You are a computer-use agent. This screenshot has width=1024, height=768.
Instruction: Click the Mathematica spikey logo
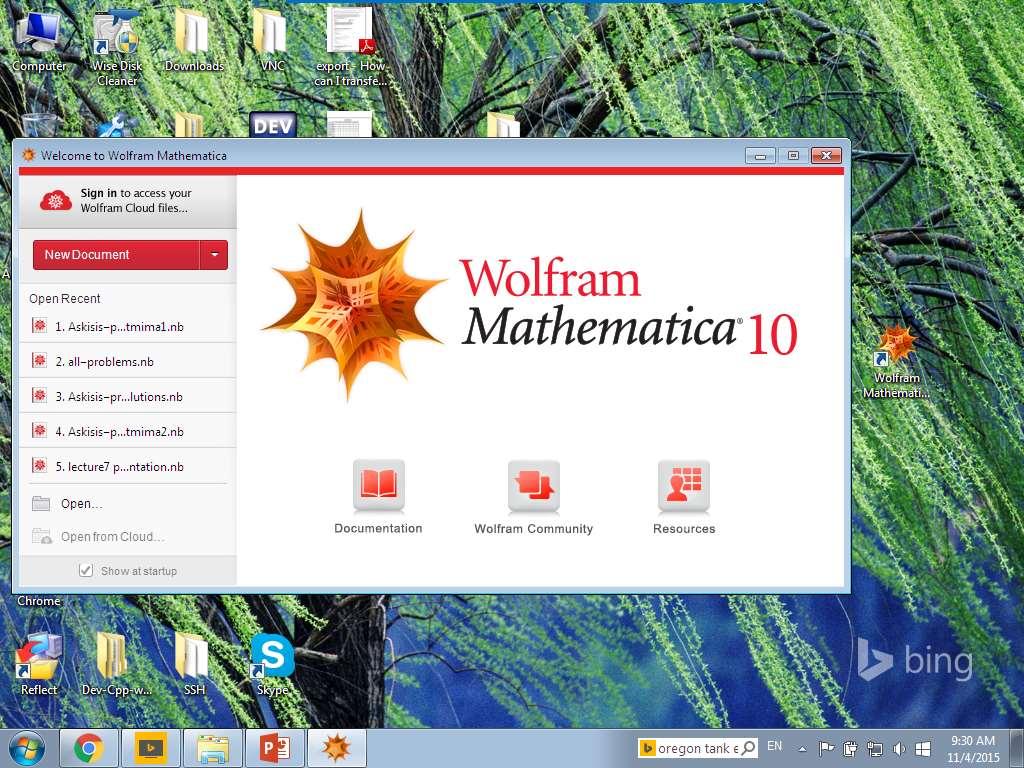point(353,305)
